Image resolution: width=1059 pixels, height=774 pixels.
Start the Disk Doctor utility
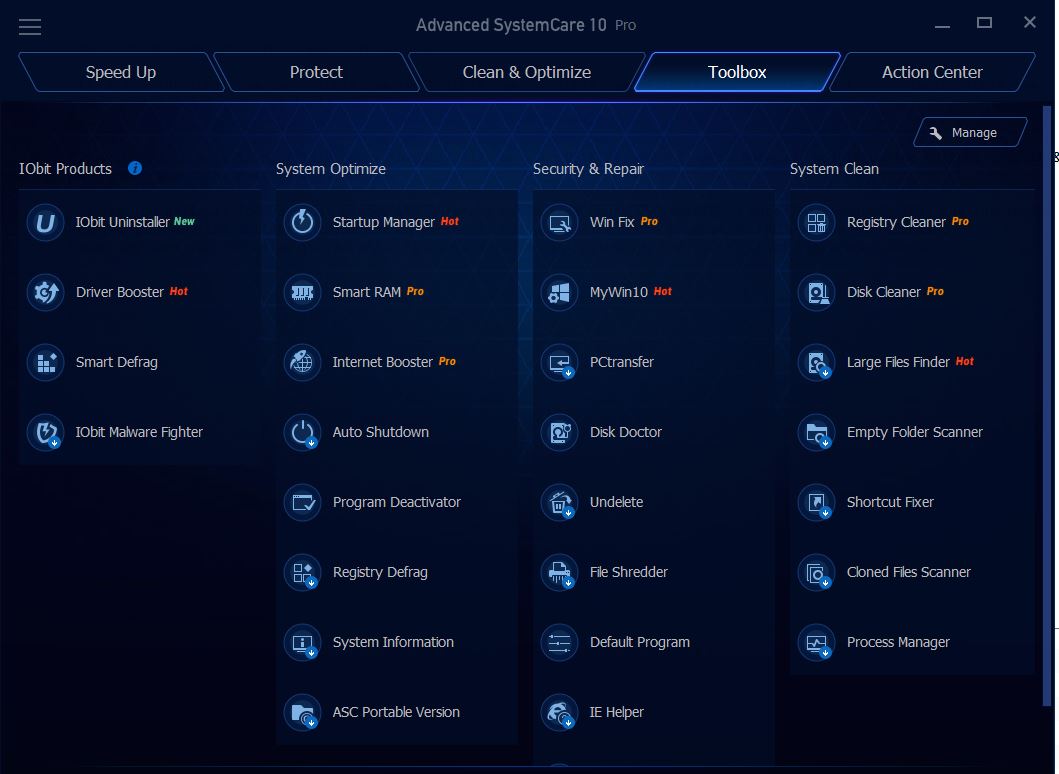(624, 432)
